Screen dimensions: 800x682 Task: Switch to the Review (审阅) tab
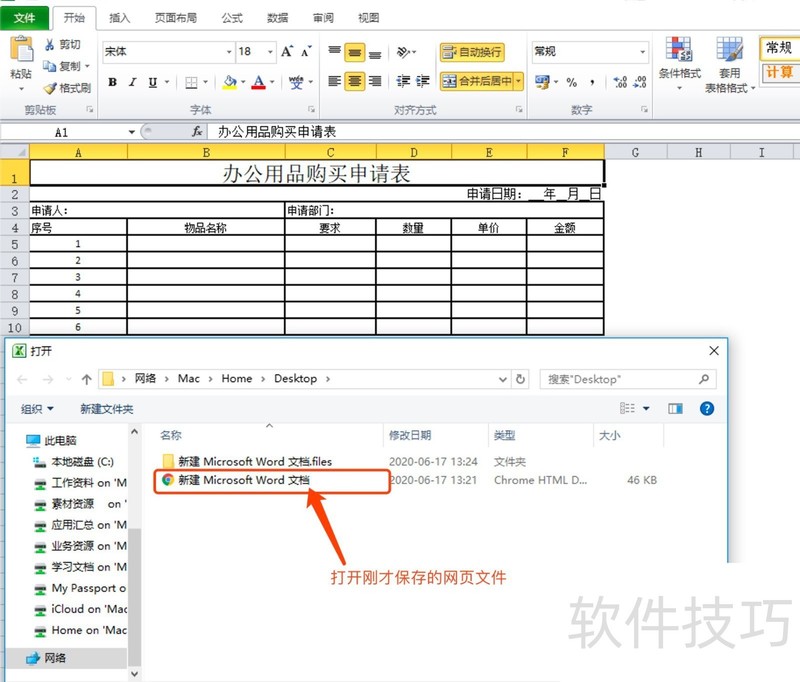click(x=323, y=18)
